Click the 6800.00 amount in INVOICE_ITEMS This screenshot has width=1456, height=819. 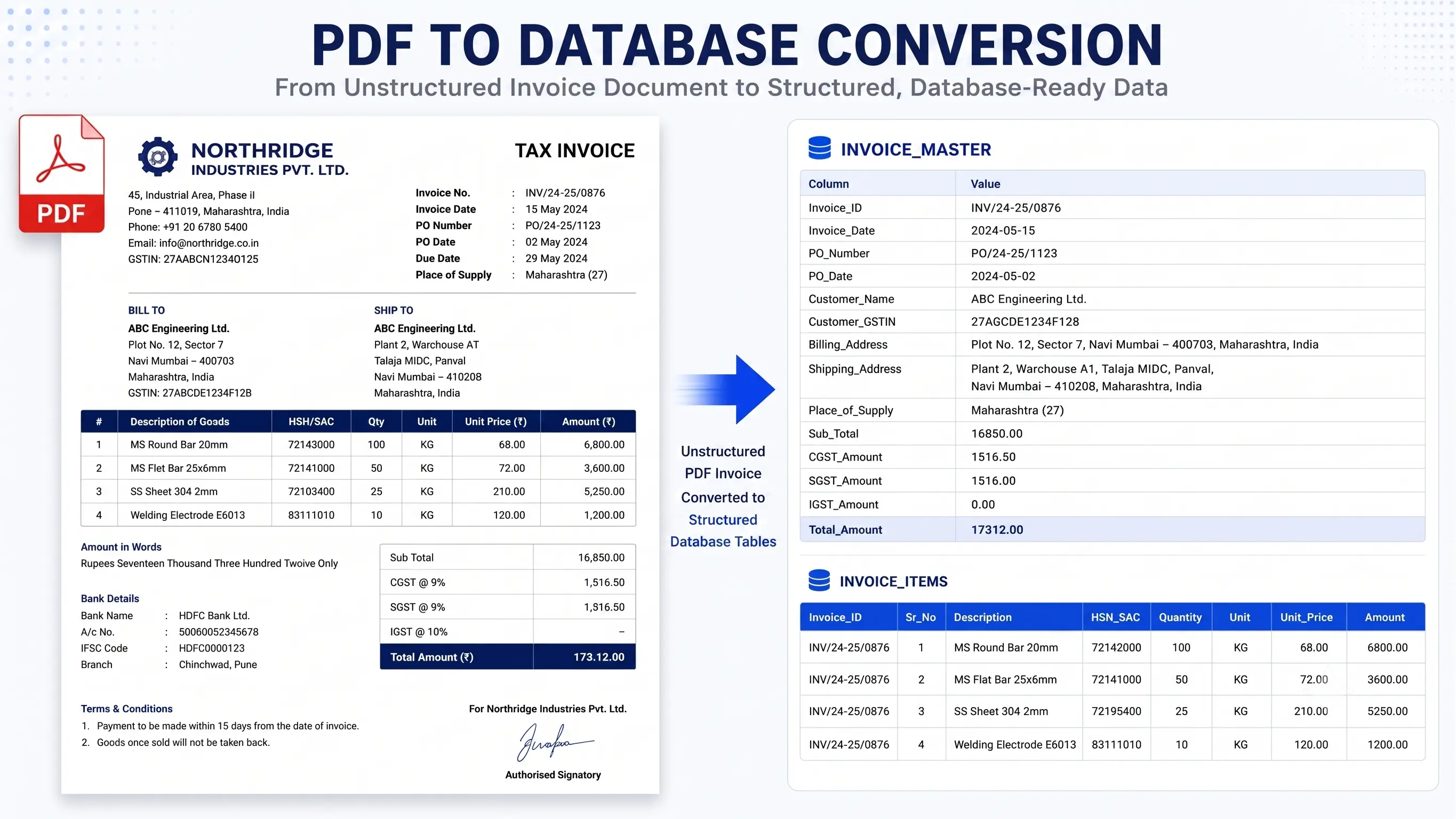pos(1387,648)
